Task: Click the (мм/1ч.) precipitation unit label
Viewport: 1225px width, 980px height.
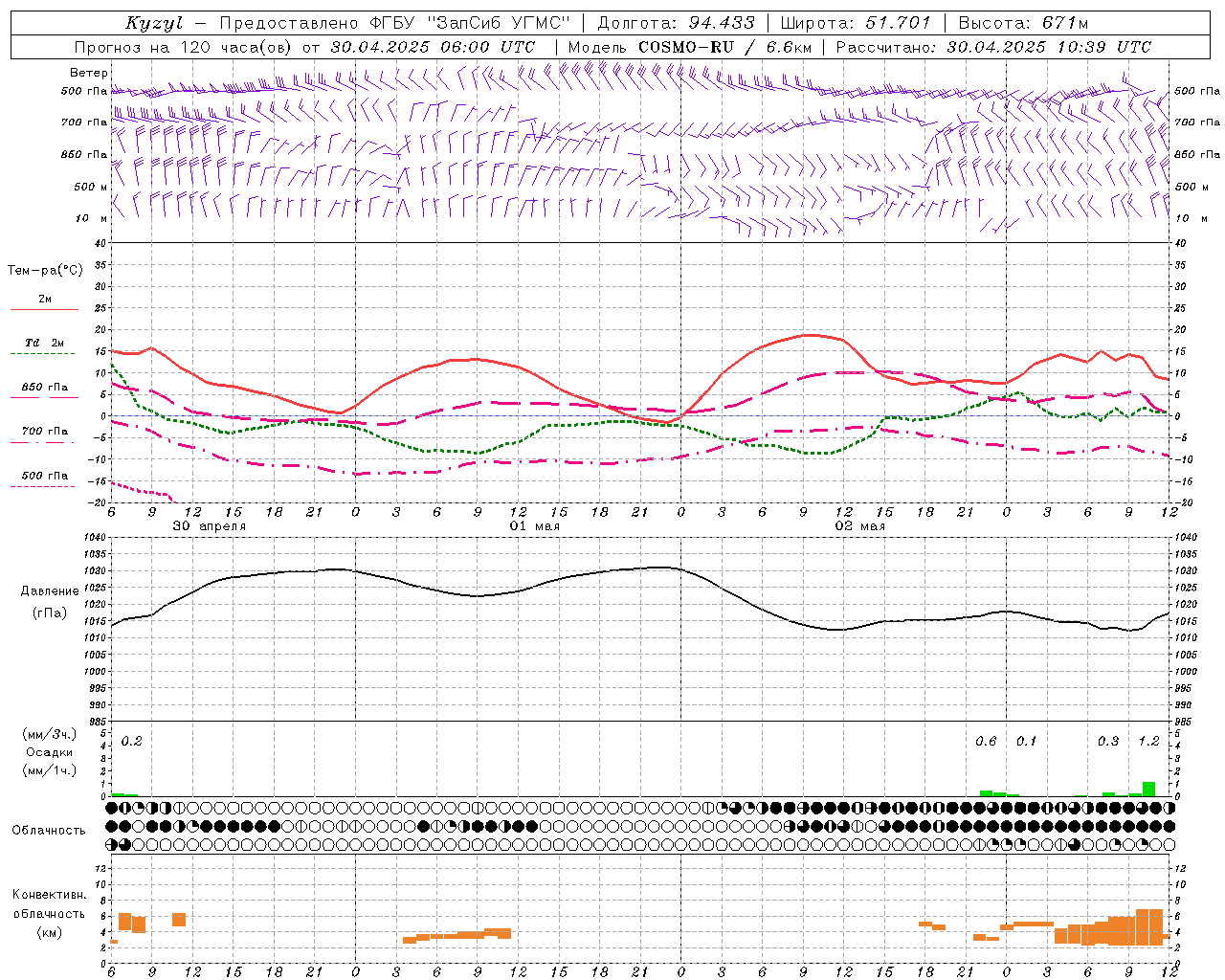Action: tap(50, 769)
